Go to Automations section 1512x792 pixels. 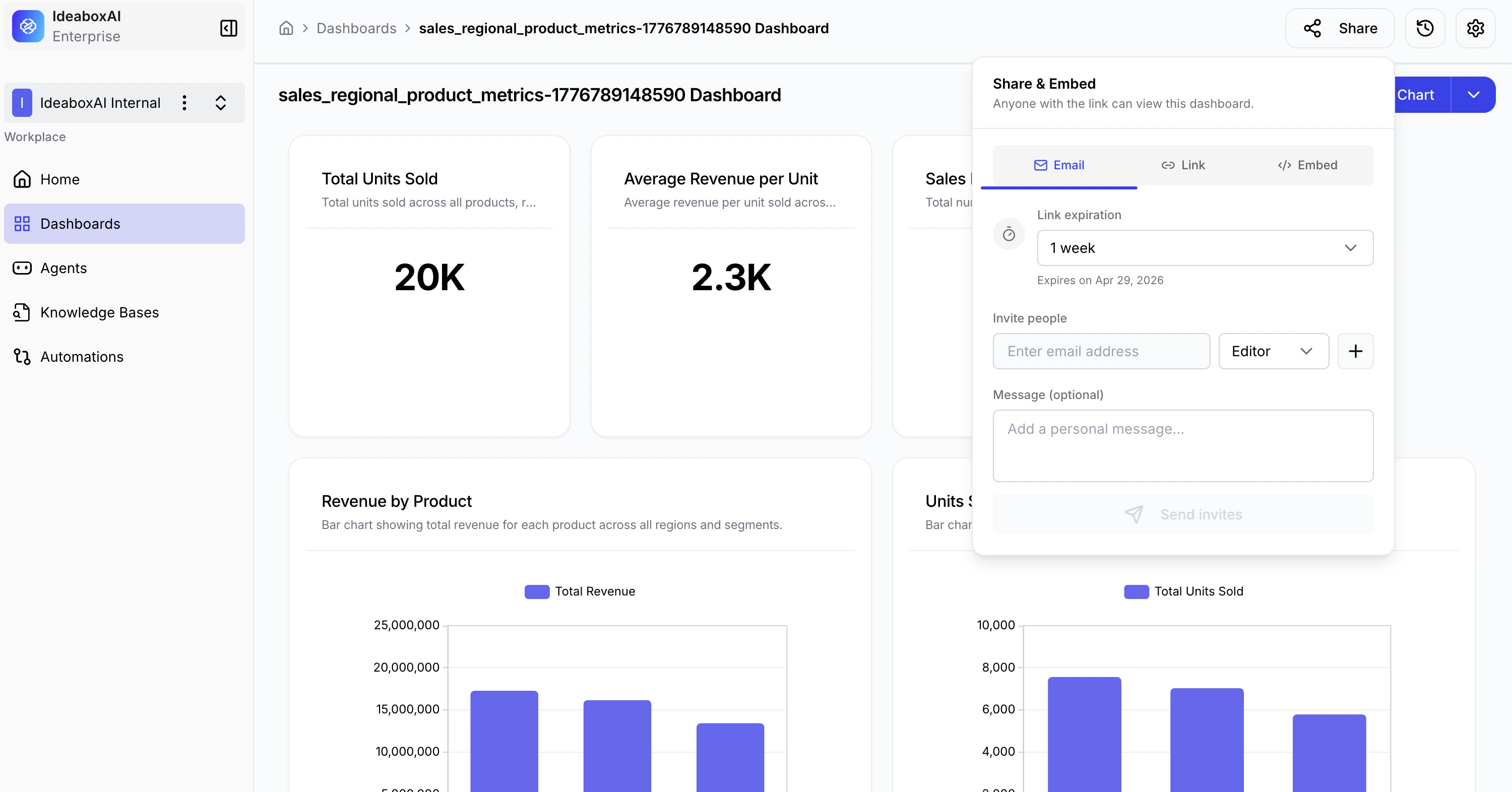coord(124,357)
